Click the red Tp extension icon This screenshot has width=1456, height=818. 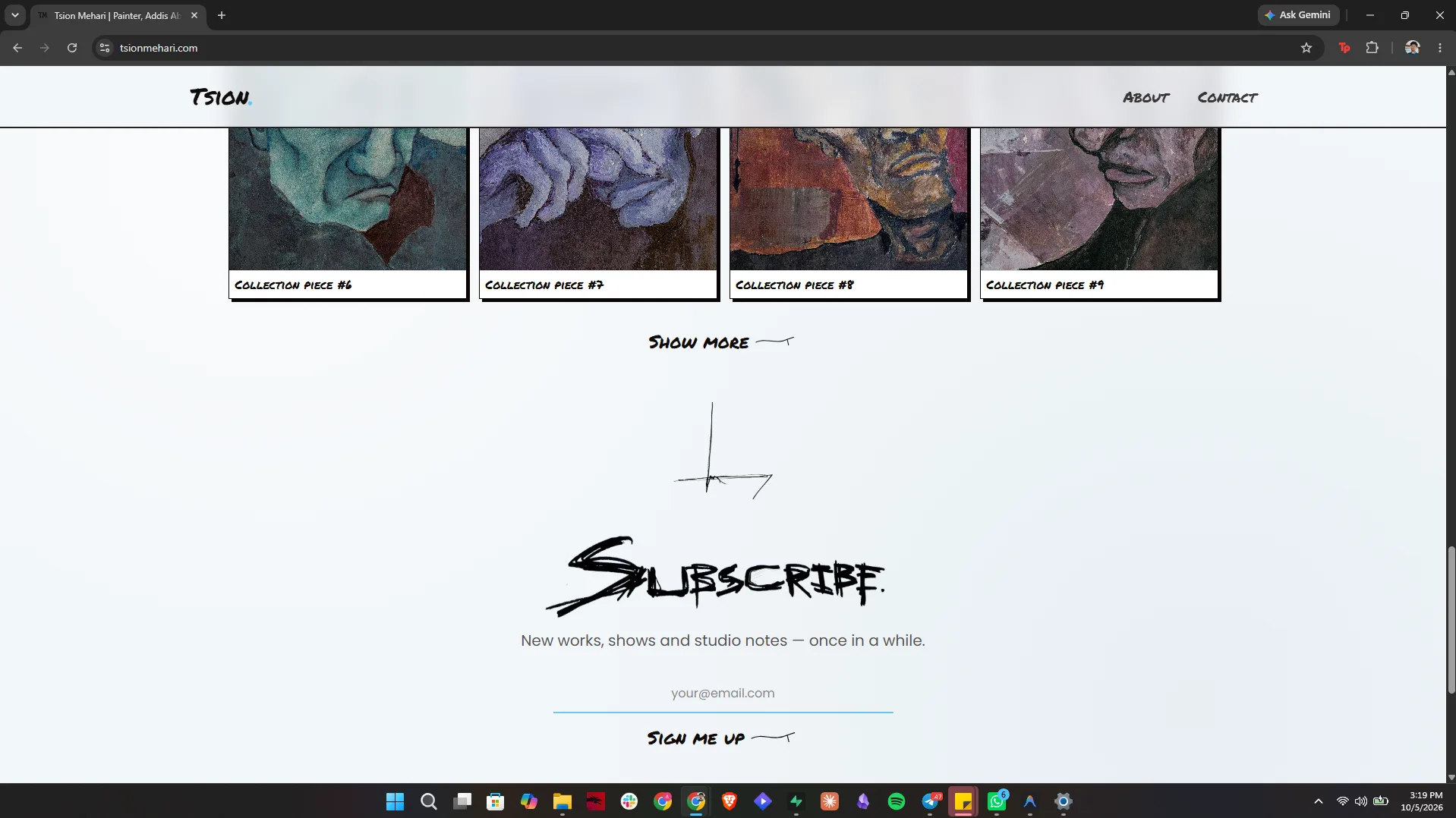[x=1344, y=48]
